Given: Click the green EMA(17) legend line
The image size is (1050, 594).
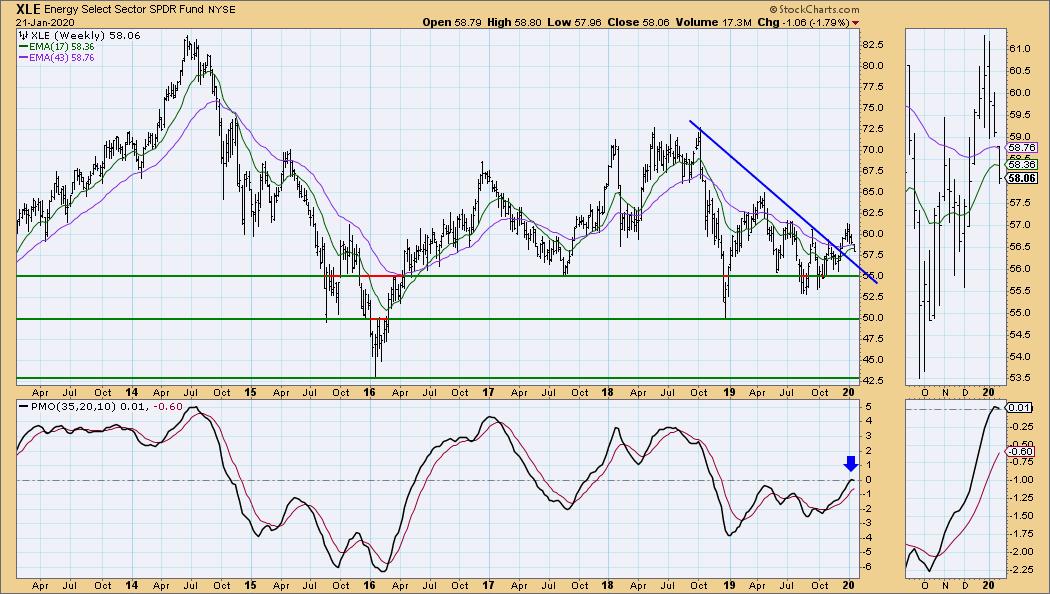Looking at the screenshot, I should (23, 47).
